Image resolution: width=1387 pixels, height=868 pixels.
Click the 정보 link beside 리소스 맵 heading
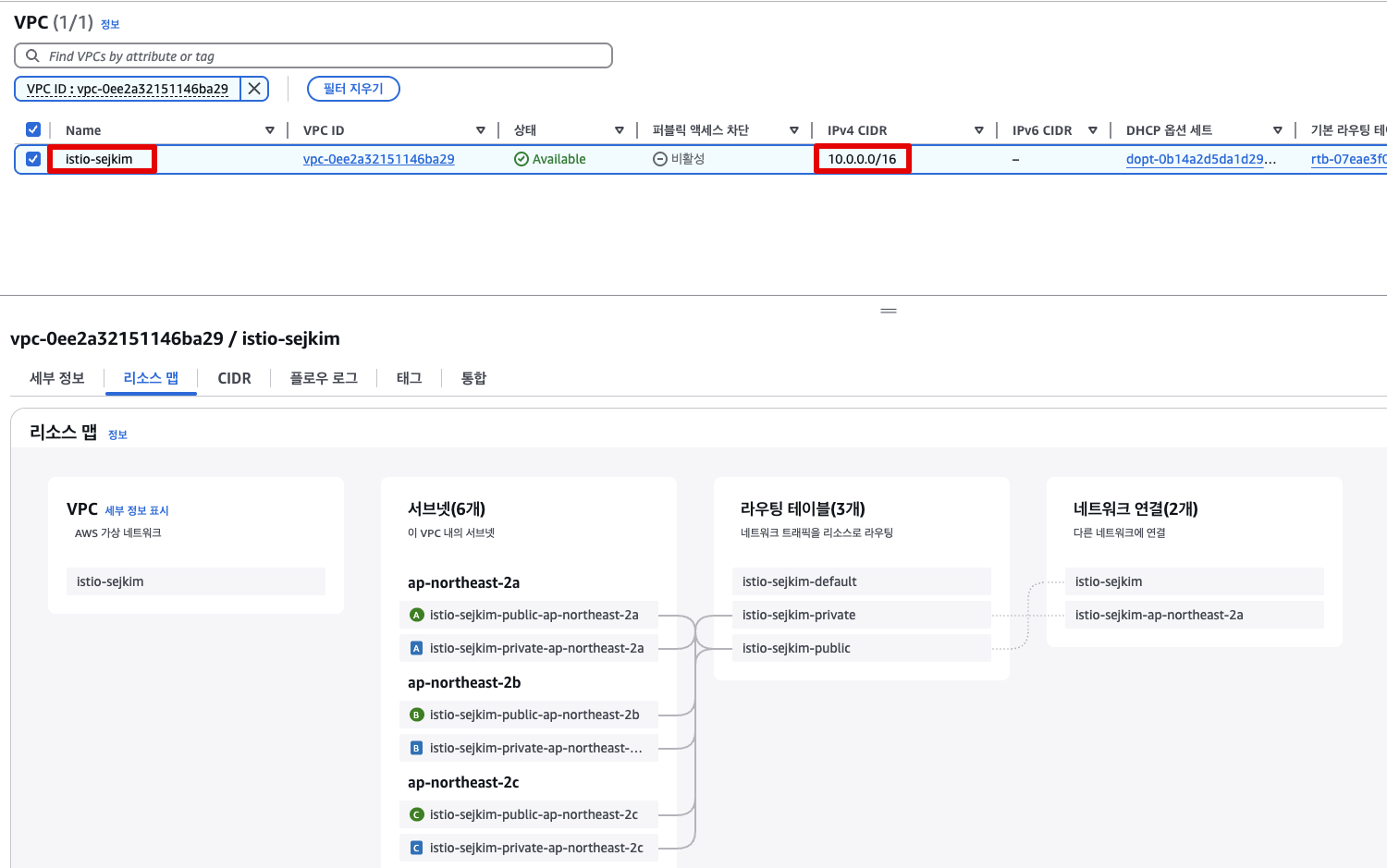(x=117, y=434)
